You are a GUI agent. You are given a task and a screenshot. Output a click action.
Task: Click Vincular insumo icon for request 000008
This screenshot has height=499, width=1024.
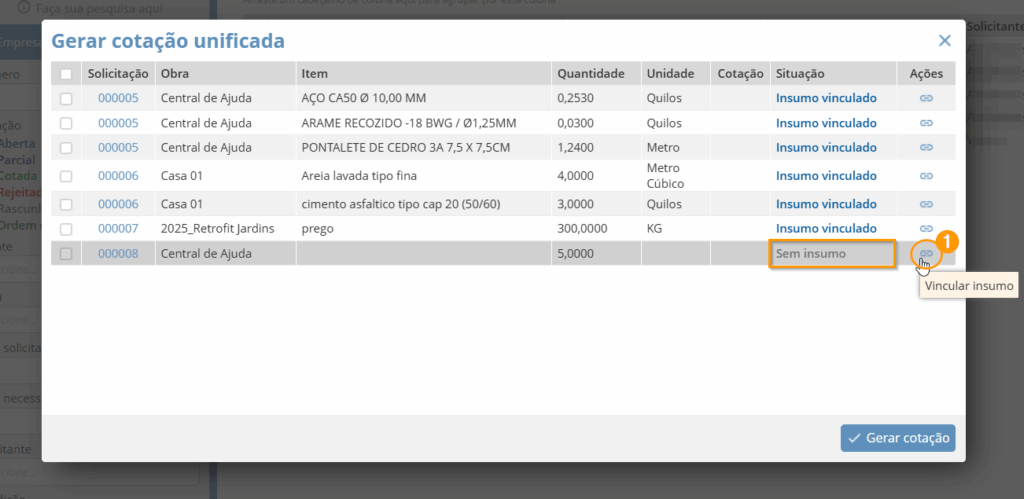pos(926,254)
